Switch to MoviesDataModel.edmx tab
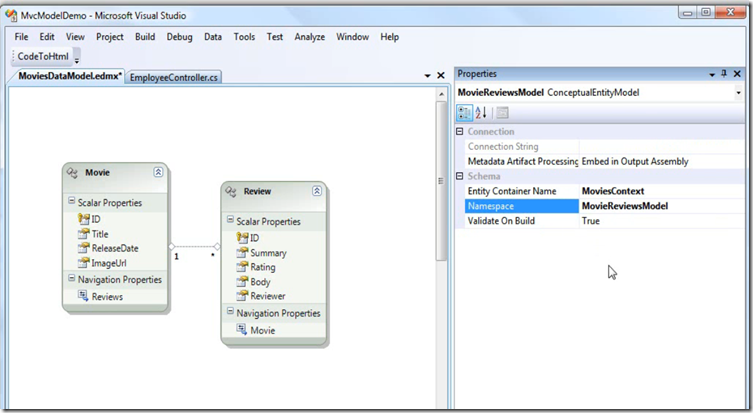The height and width of the screenshot is (413, 753). pos(70,76)
